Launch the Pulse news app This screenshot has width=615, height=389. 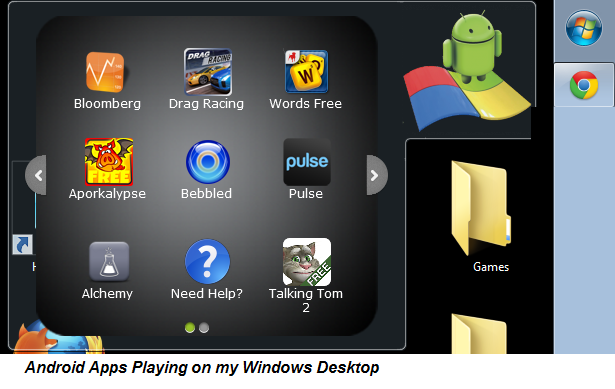click(307, 162)
